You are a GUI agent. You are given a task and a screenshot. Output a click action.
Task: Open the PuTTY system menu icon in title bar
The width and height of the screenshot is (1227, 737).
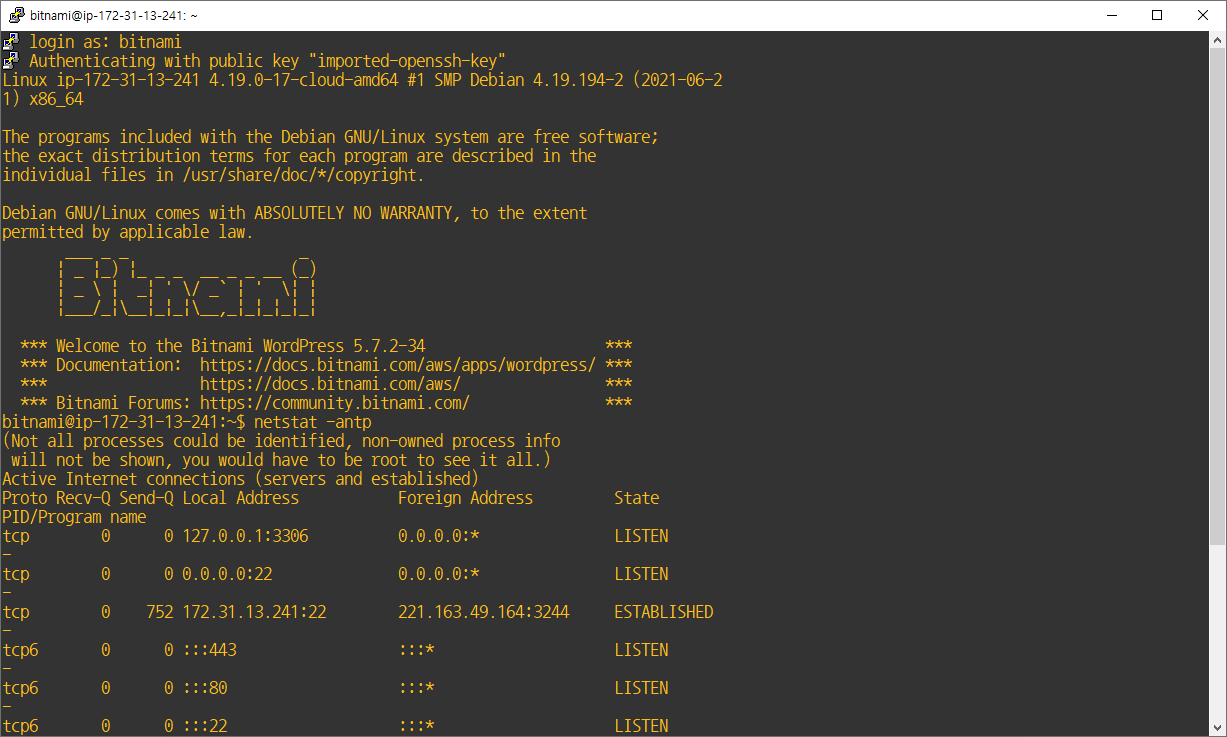point(16,15)
